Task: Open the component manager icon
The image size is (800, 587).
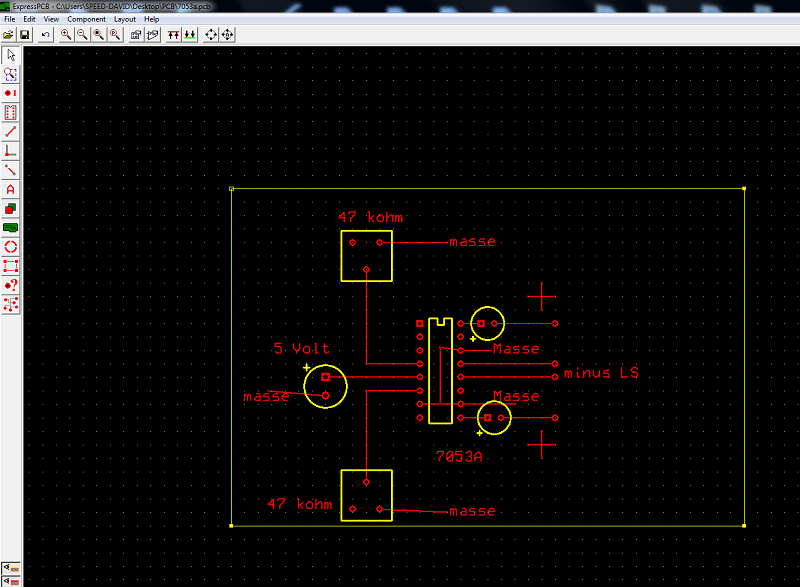Action: point(152,35)
